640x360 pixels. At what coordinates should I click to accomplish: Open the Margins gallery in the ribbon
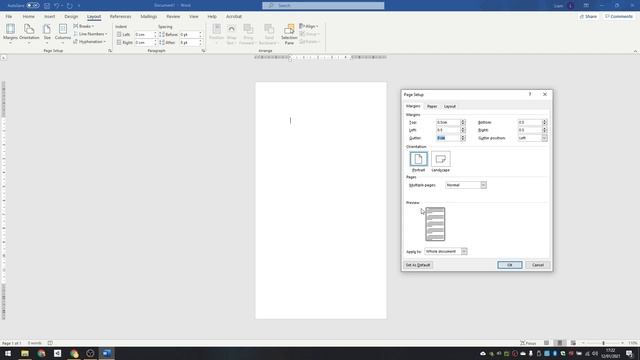coord(10,33)
